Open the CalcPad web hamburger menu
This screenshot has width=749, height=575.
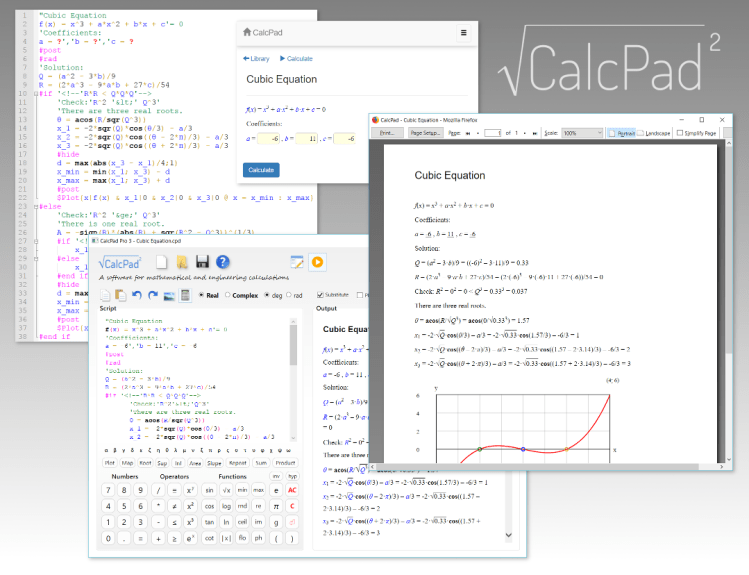(463, 33)
